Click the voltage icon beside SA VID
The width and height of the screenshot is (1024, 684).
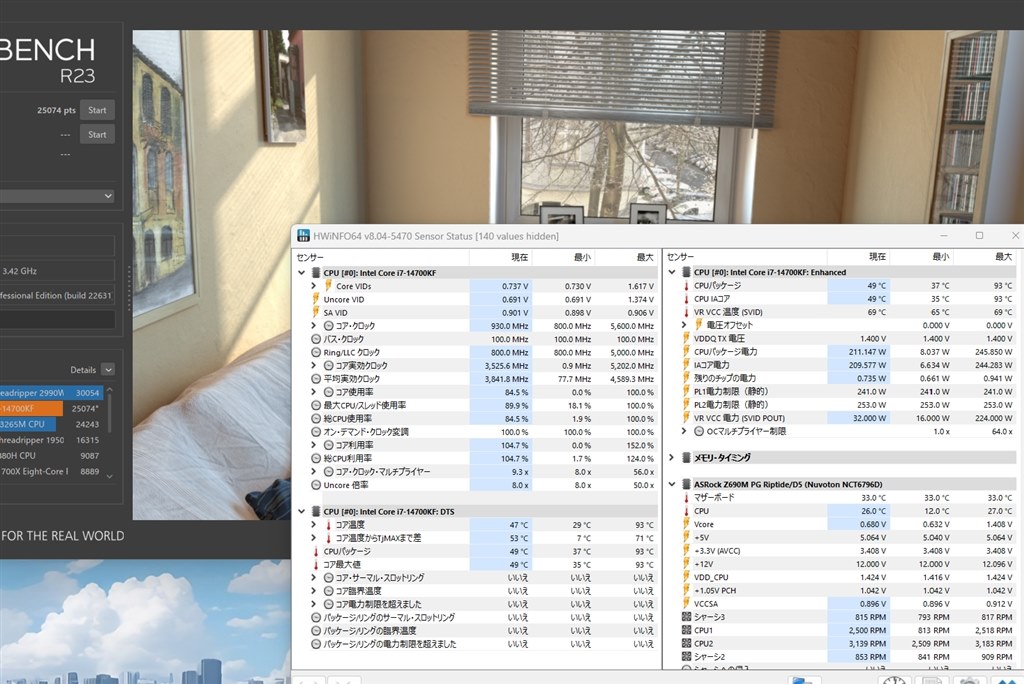pyautogui.click(x=316, y=312)
